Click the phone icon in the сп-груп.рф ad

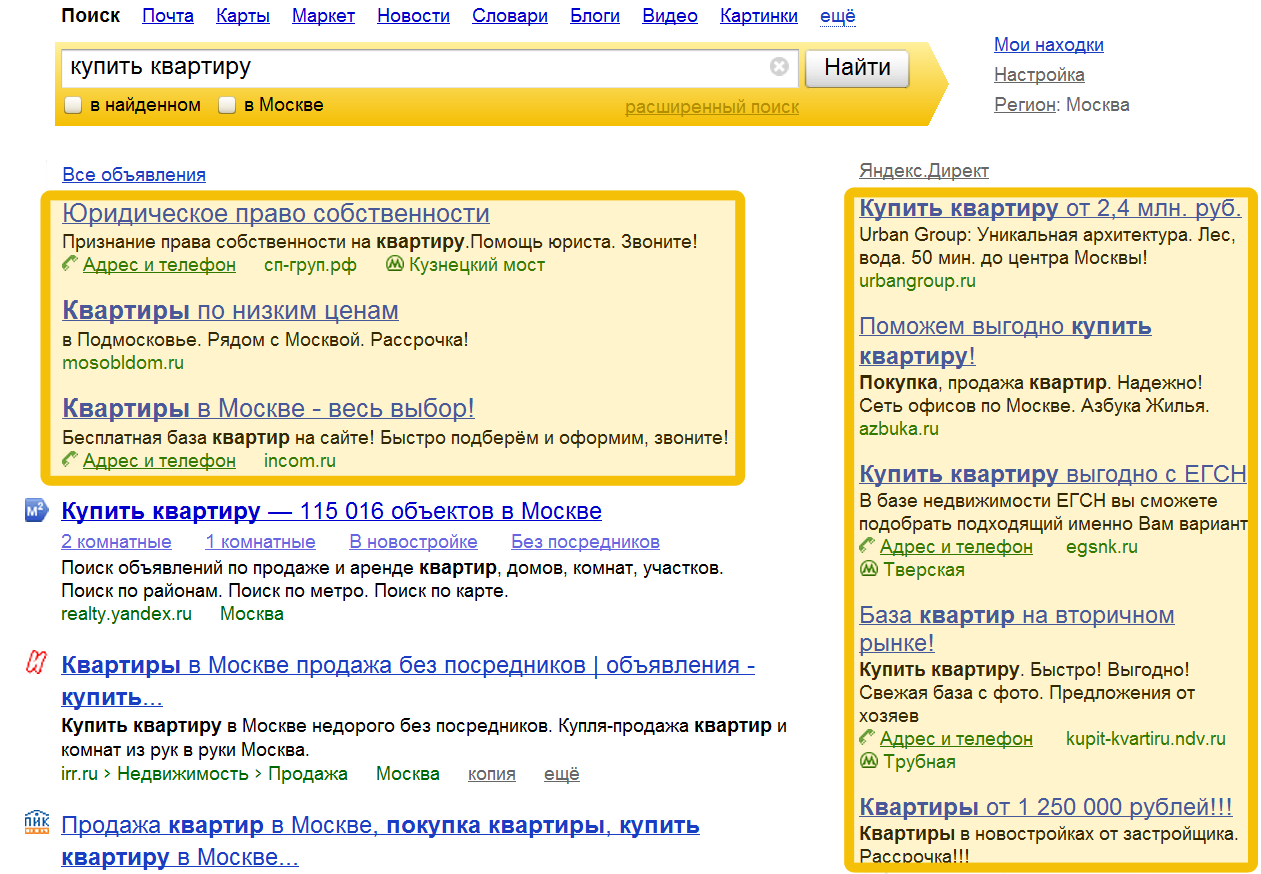[70, 264]
